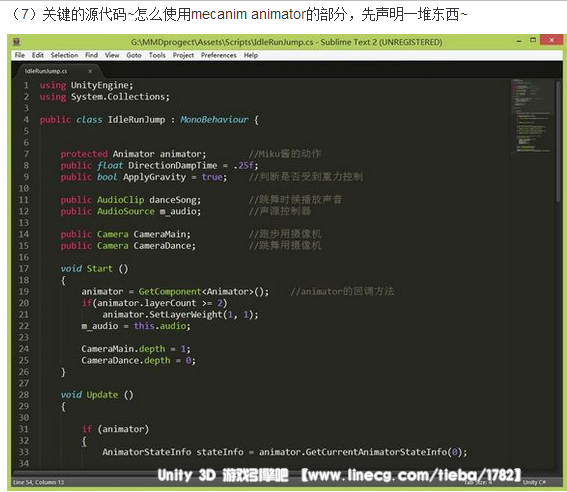The width and height of the screenshot is (567, 492).
Task: Click the Sublime Text title bar icon
Action: coord(17,42)
